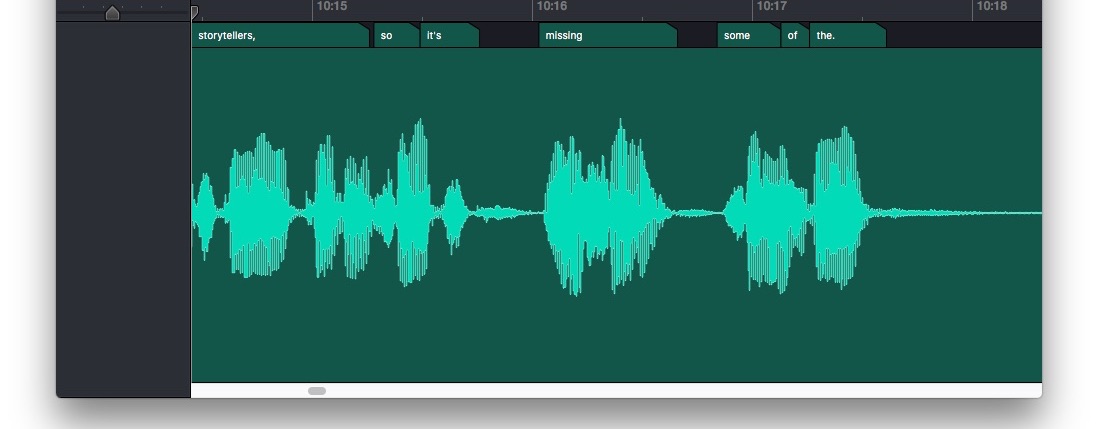
Task: Select the "the." word marker
Action: [x=848, y=35]
